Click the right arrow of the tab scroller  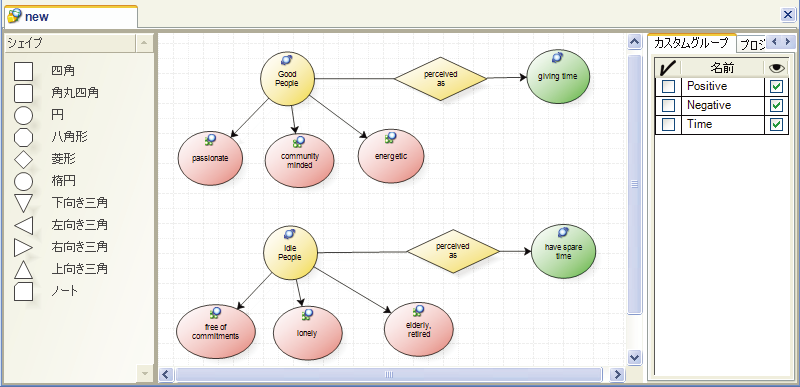[787, 41]
